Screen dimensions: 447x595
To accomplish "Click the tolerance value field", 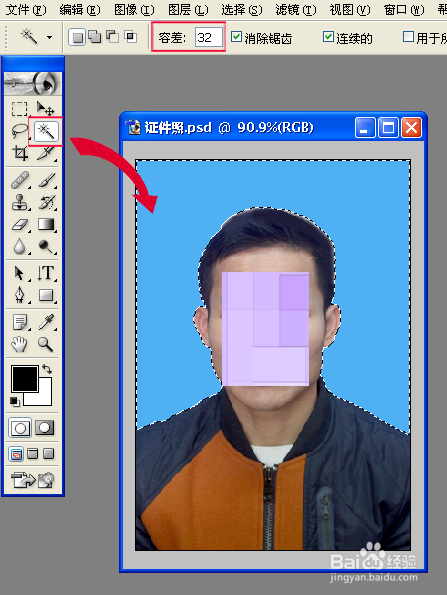I will coord(209,37).
